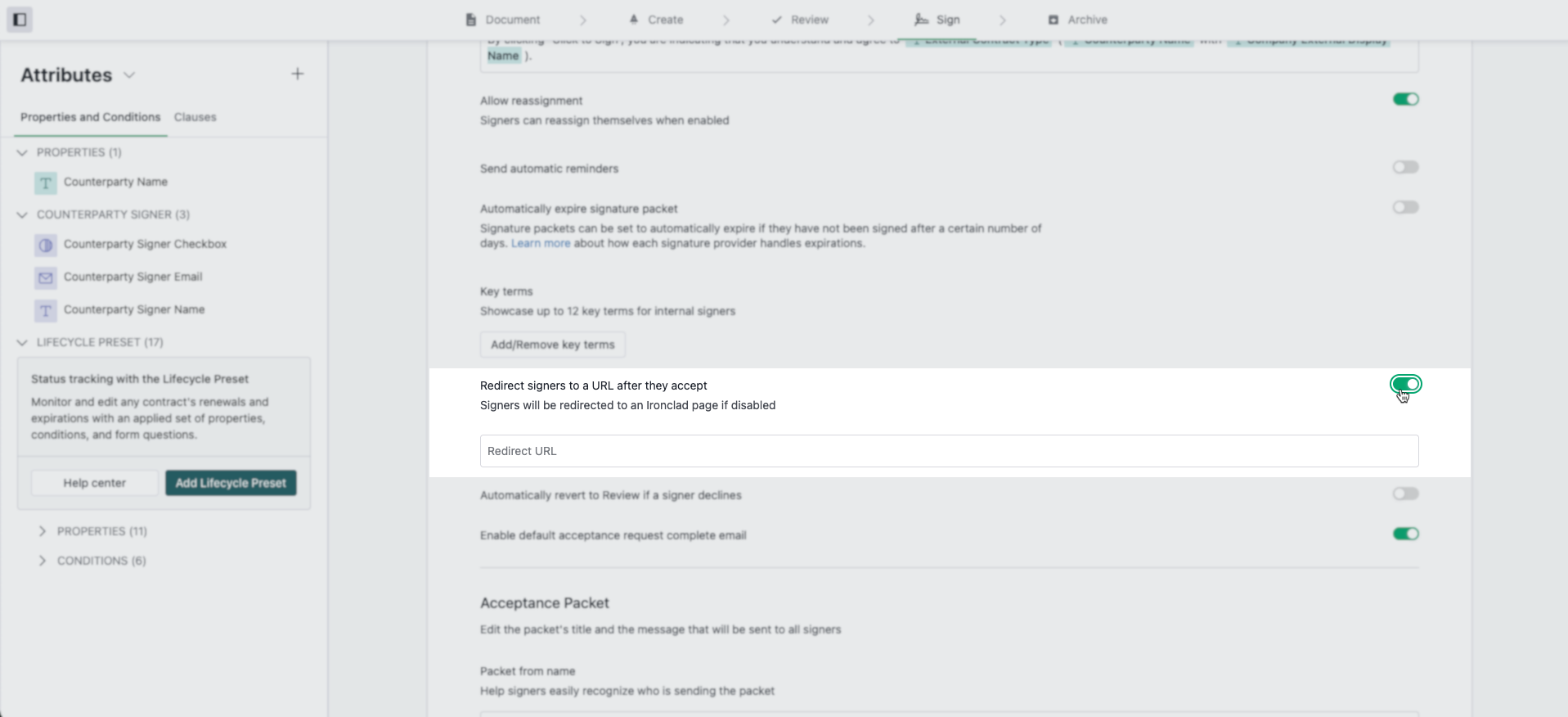Expand the CONDITIONS (6) section
This screenshot has width=1568, height=717.
pyautogui.click(x=43, y=561)
